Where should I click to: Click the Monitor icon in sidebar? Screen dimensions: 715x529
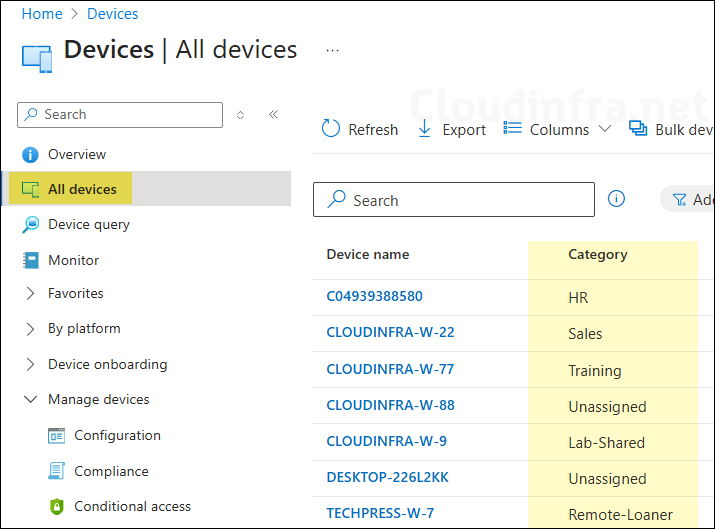(30, 260)
